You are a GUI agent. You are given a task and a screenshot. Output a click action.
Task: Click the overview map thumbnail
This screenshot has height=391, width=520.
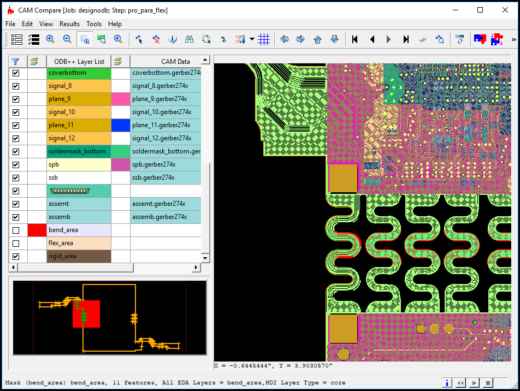[110, 318]
